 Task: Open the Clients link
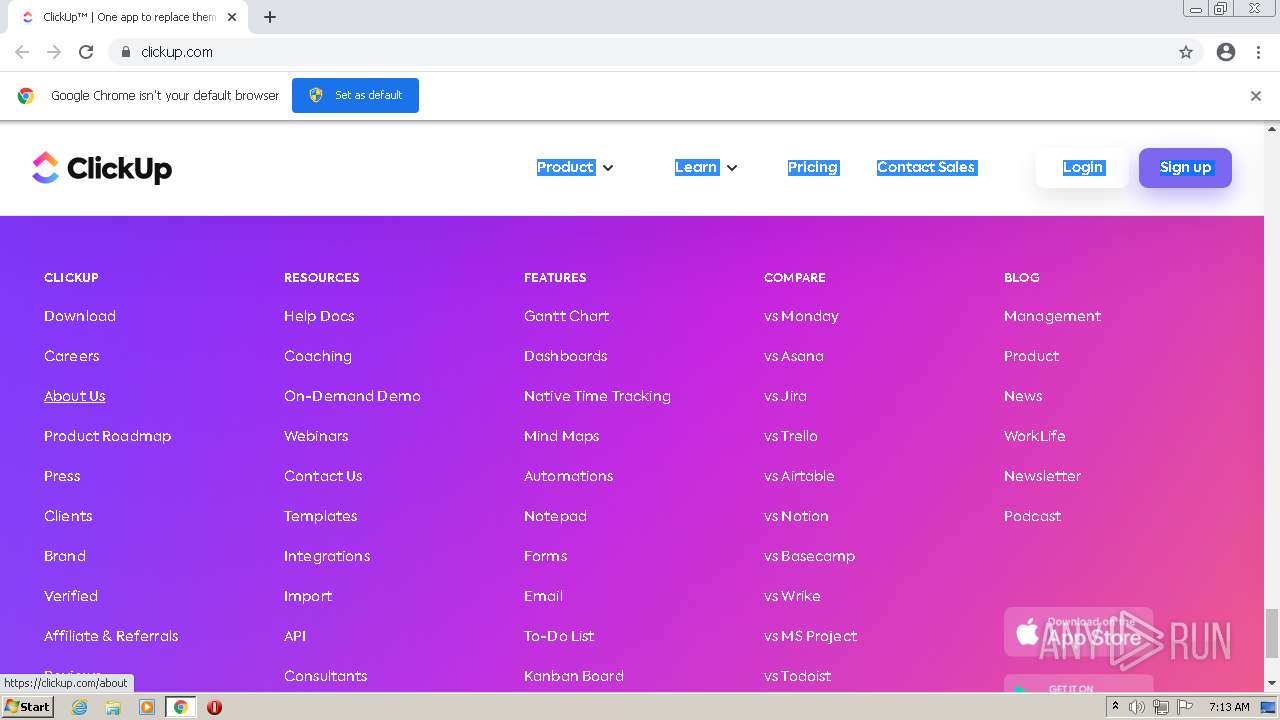coord(68,516)
